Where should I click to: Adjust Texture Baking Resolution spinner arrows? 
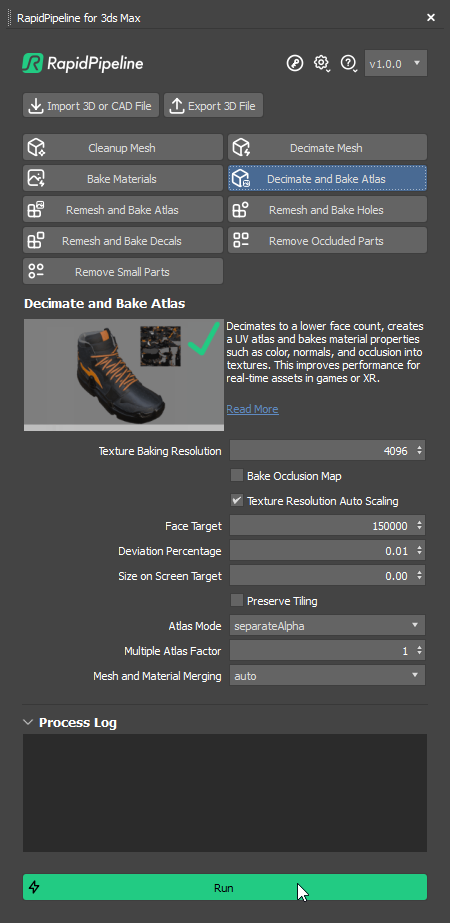tap(419, 451)
